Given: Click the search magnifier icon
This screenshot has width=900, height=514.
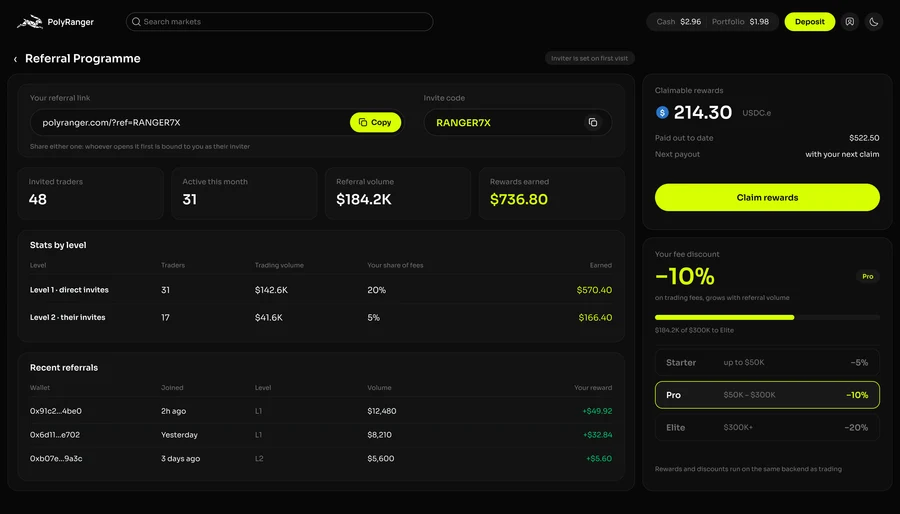Looking at the screenshot, I should (136, 22).
